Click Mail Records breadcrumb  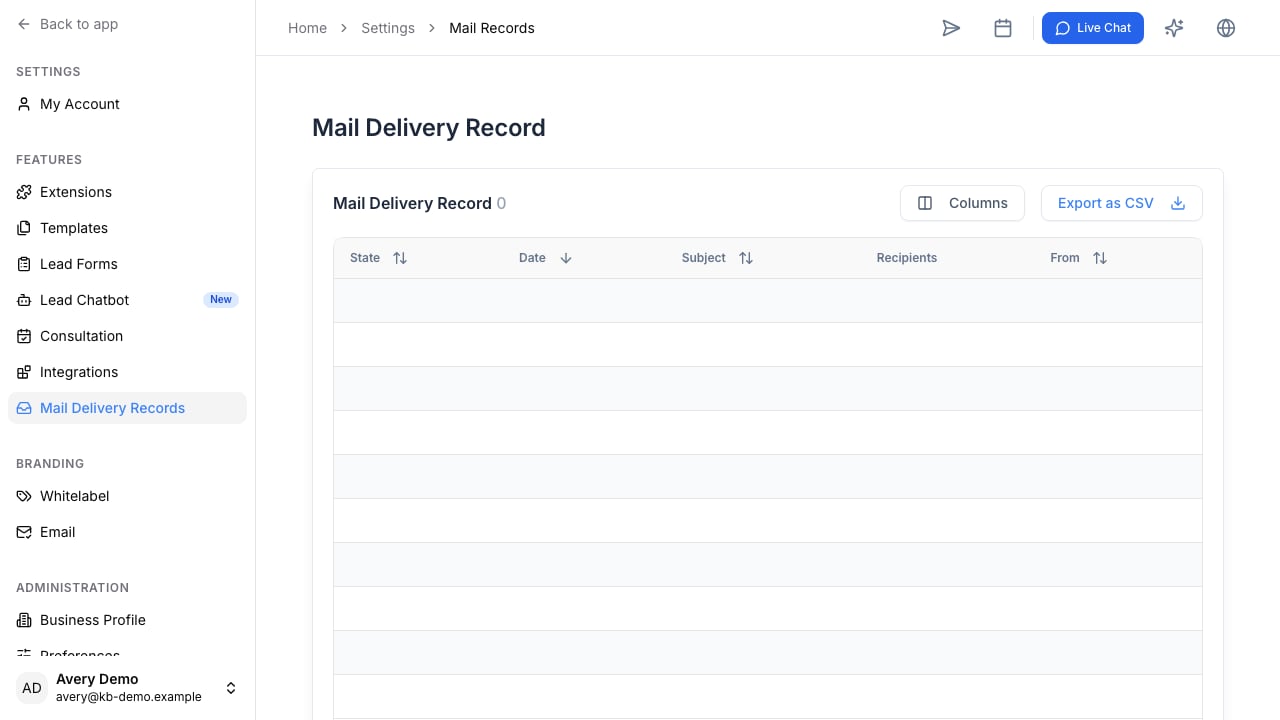(x=492, y=28)
